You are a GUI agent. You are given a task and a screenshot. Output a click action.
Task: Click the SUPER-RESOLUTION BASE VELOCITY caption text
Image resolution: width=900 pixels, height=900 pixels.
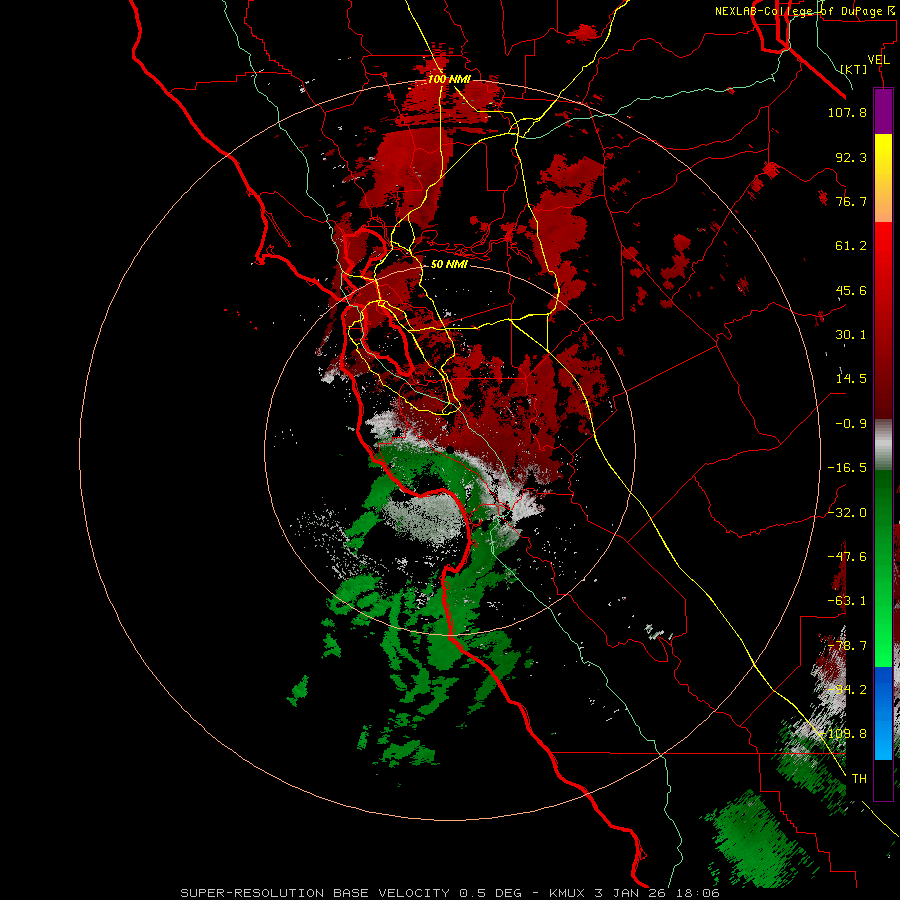tap(315, 893)
